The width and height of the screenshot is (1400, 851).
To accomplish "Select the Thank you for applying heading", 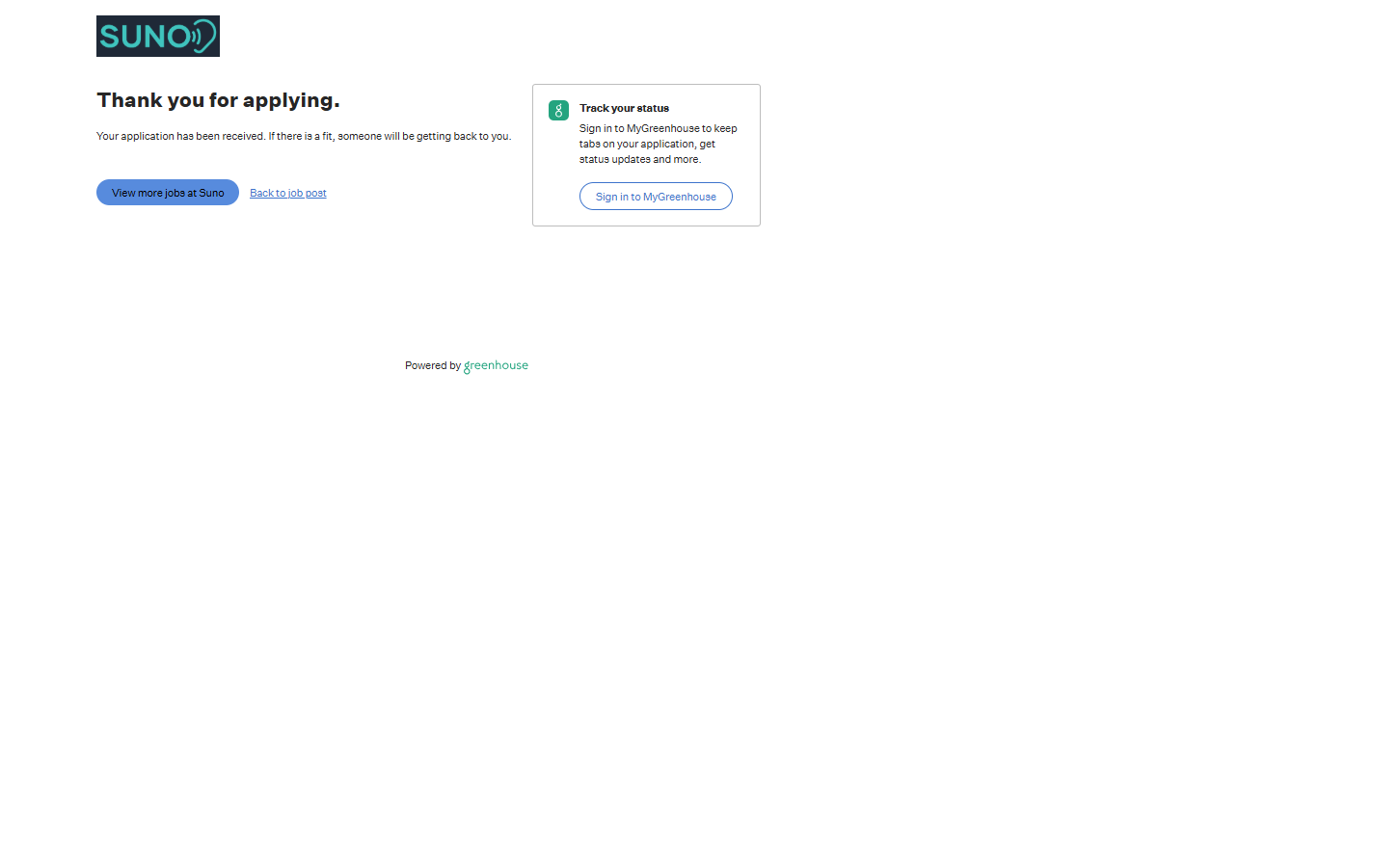I will [x=218, y=100].
